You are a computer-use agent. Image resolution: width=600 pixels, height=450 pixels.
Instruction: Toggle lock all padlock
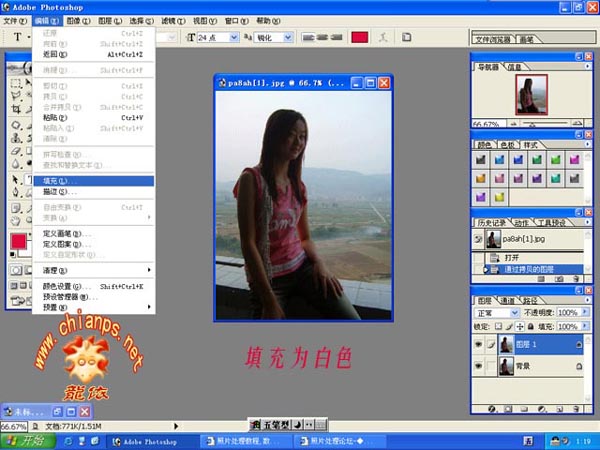pyautogui.click(x=531, y=326)
